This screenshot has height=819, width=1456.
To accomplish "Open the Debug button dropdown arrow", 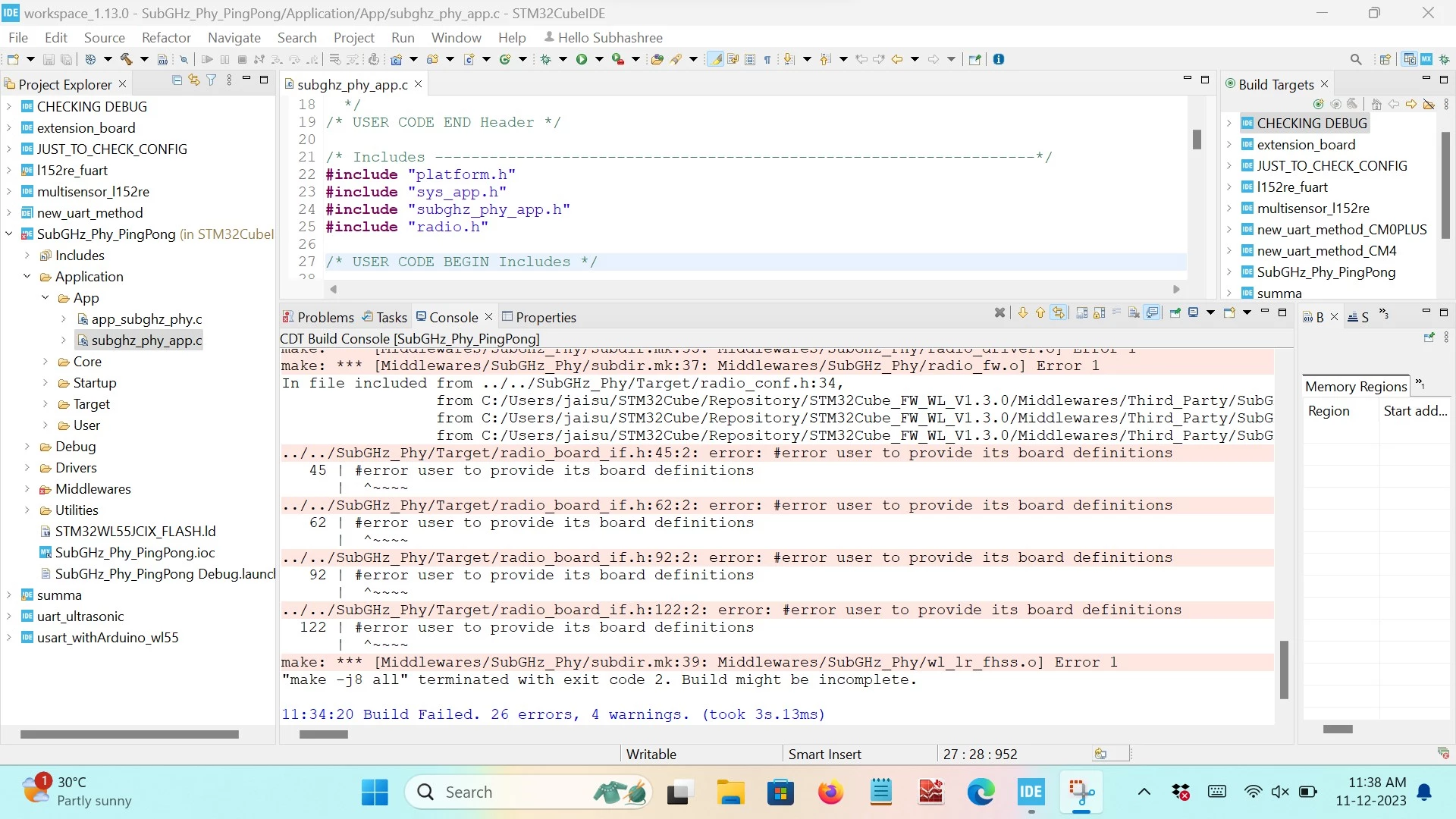I will coord(563,59).
